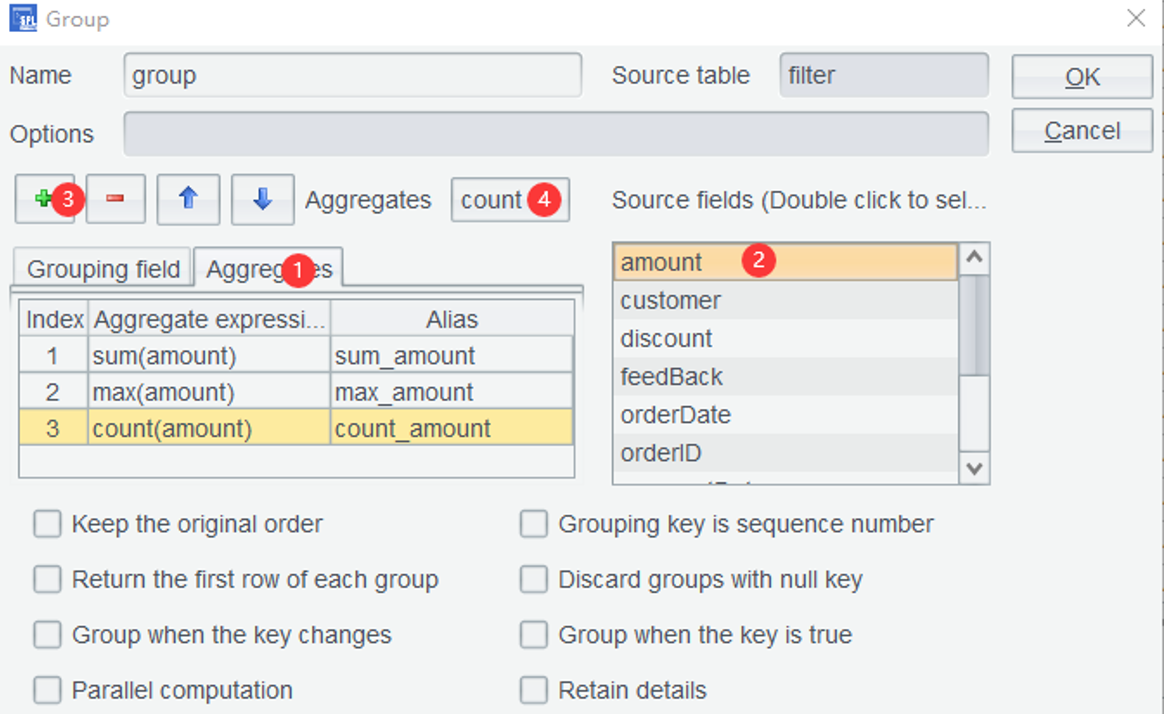Click the Group dialog title bar icon

tap(23, 18)
